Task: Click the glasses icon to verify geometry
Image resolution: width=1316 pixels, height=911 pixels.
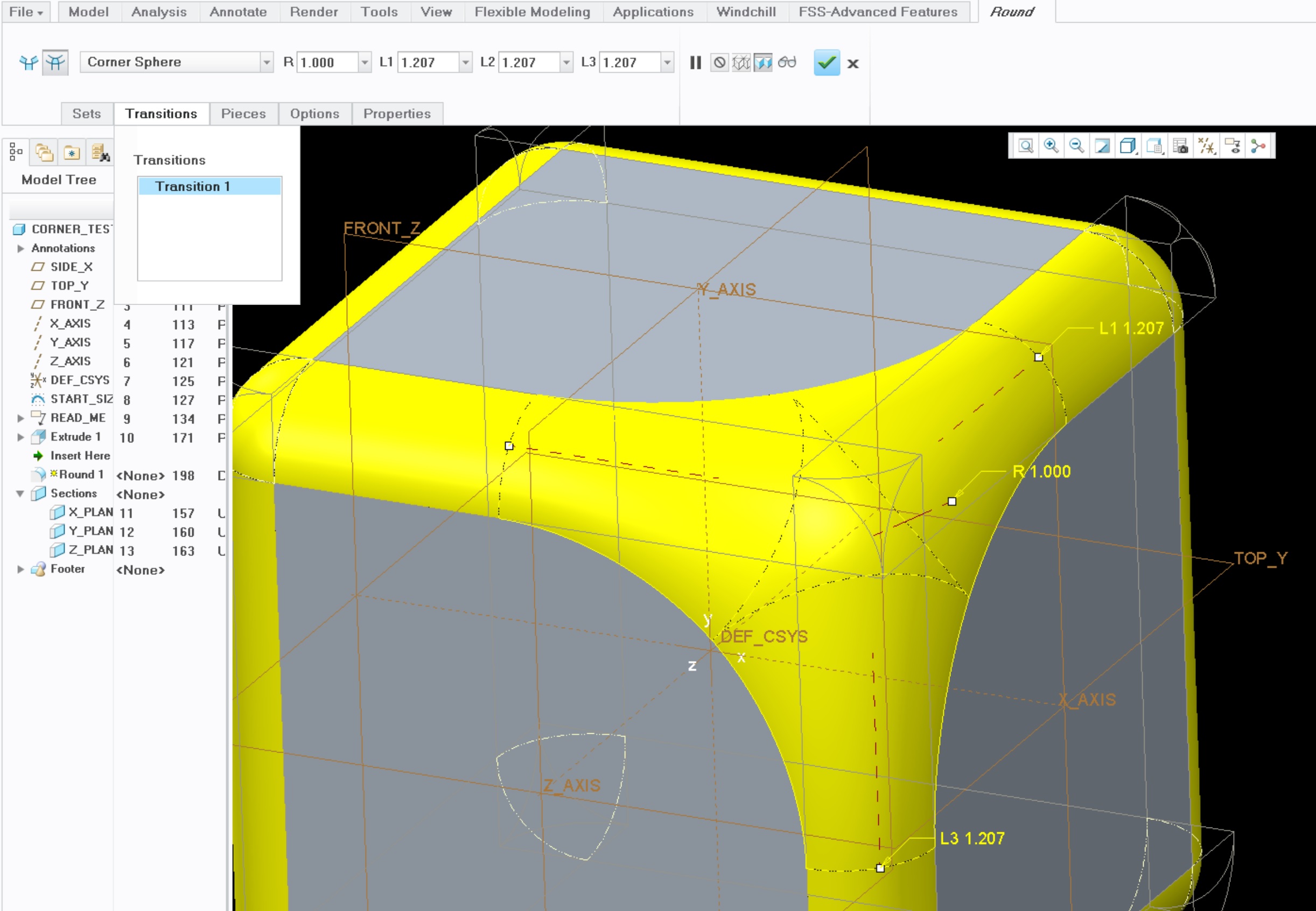Action: pyautogui.click(x=788, y=64)
